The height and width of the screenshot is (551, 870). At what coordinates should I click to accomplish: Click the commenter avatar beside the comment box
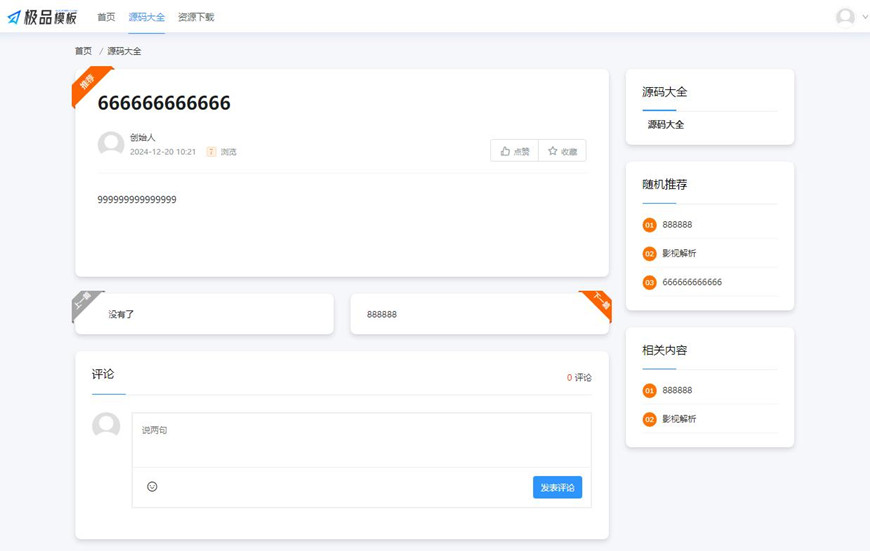(106, 425)
